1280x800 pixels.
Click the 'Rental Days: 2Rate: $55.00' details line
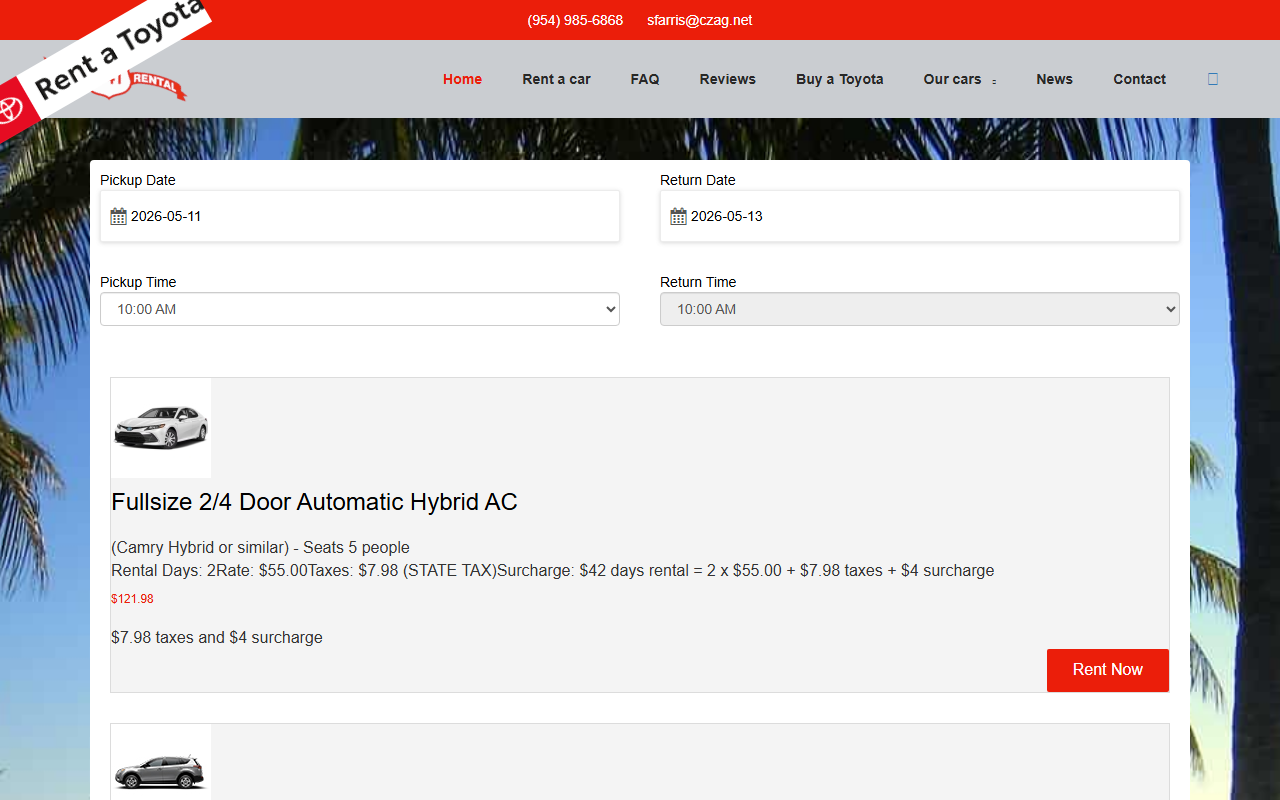click(552, 570)
